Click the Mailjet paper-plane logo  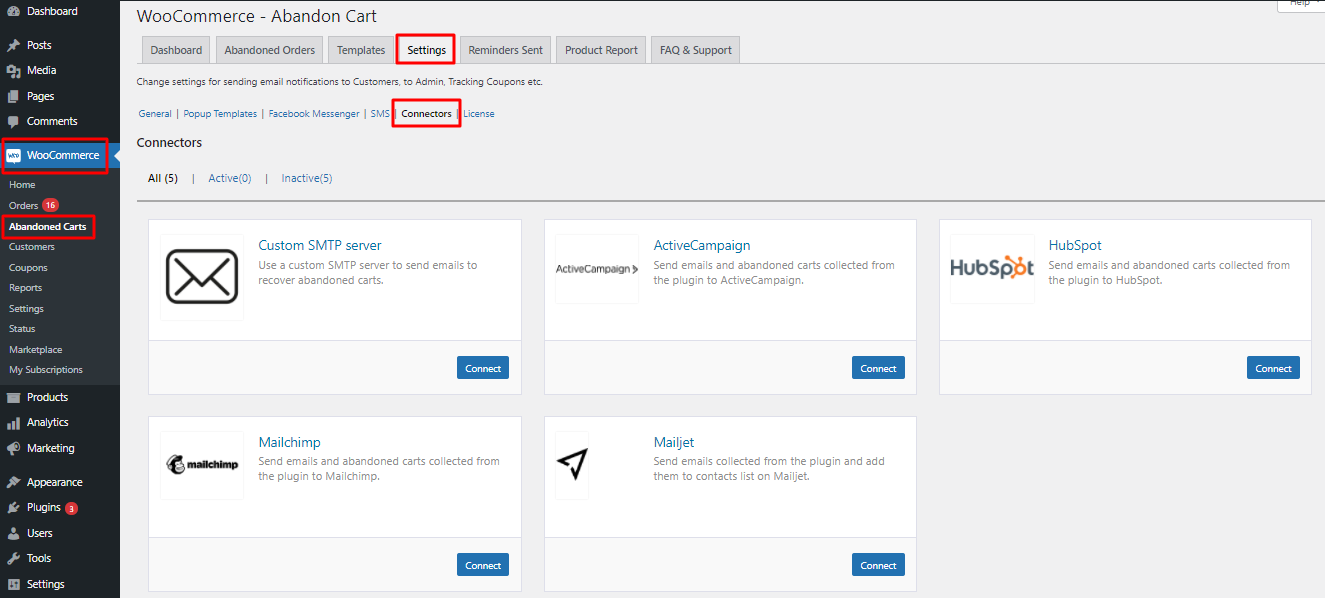pyautogui.click(x=572, y=465)
